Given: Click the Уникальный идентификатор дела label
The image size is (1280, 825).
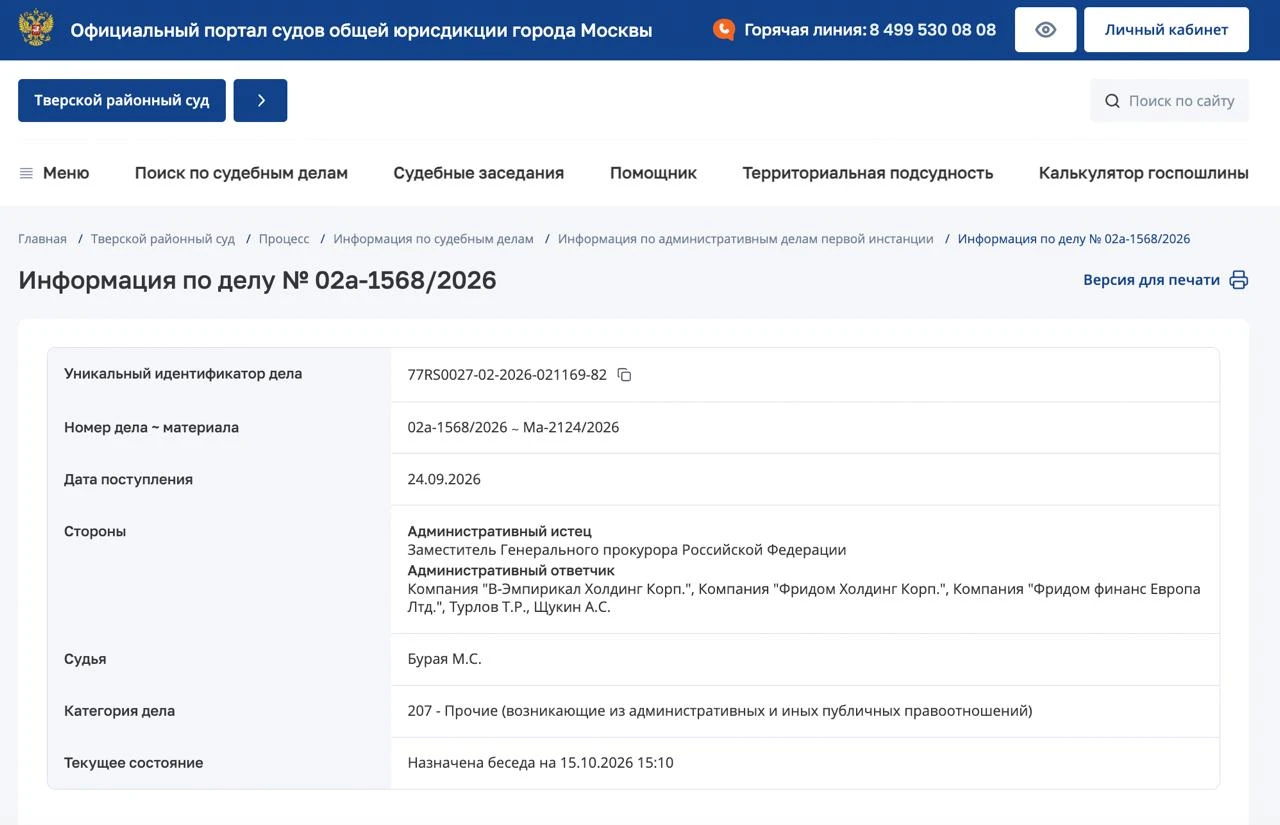Looking at the screenshot, I should click(183, 374).
